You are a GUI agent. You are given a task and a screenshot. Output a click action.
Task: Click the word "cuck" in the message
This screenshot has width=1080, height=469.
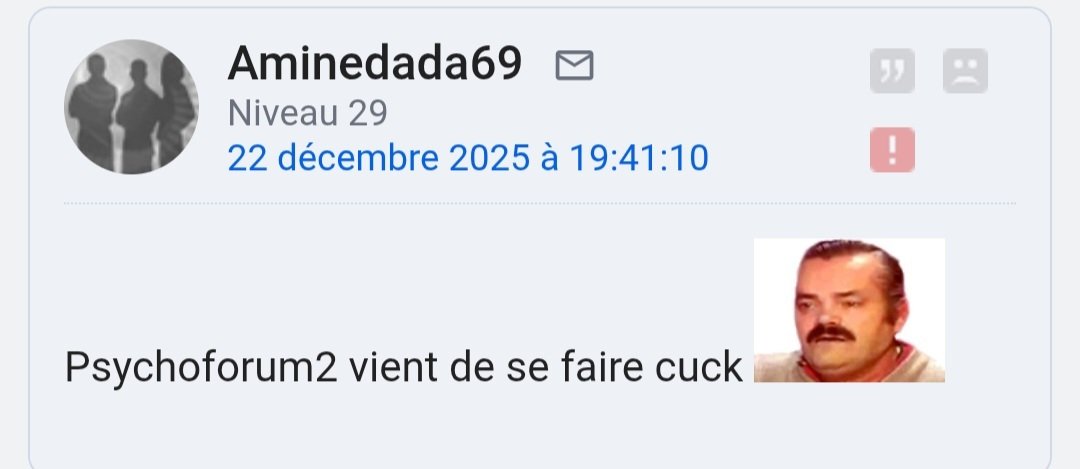[x=698, y=367]
